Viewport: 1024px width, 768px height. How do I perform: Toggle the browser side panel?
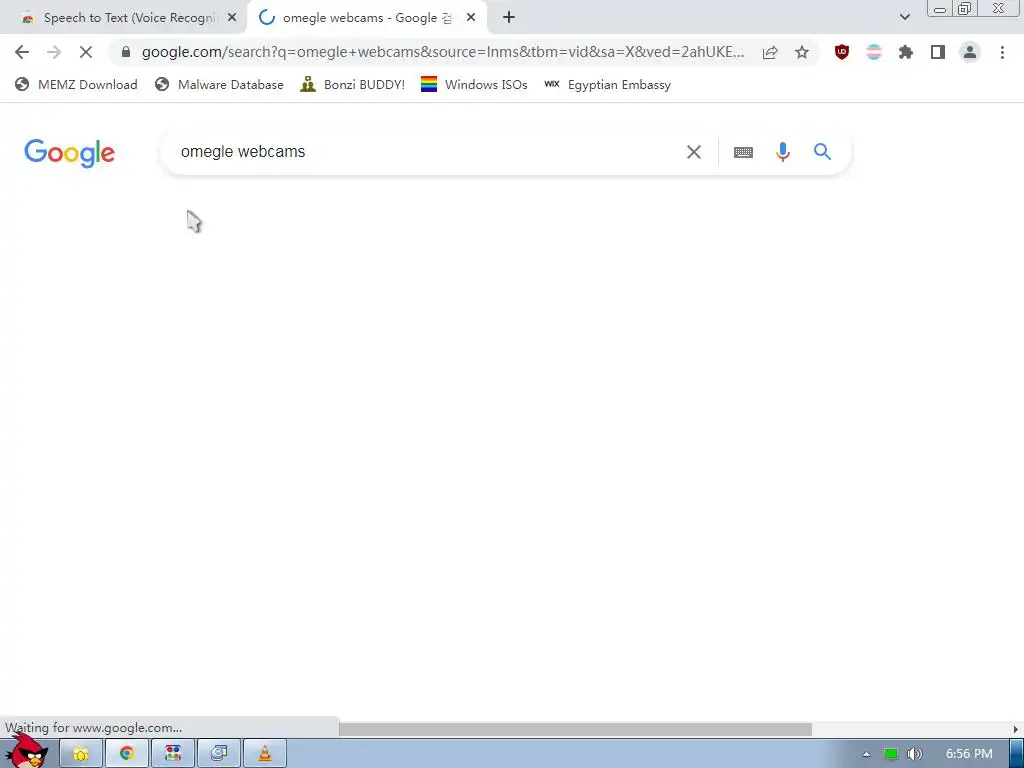click(x=938, y=52)
